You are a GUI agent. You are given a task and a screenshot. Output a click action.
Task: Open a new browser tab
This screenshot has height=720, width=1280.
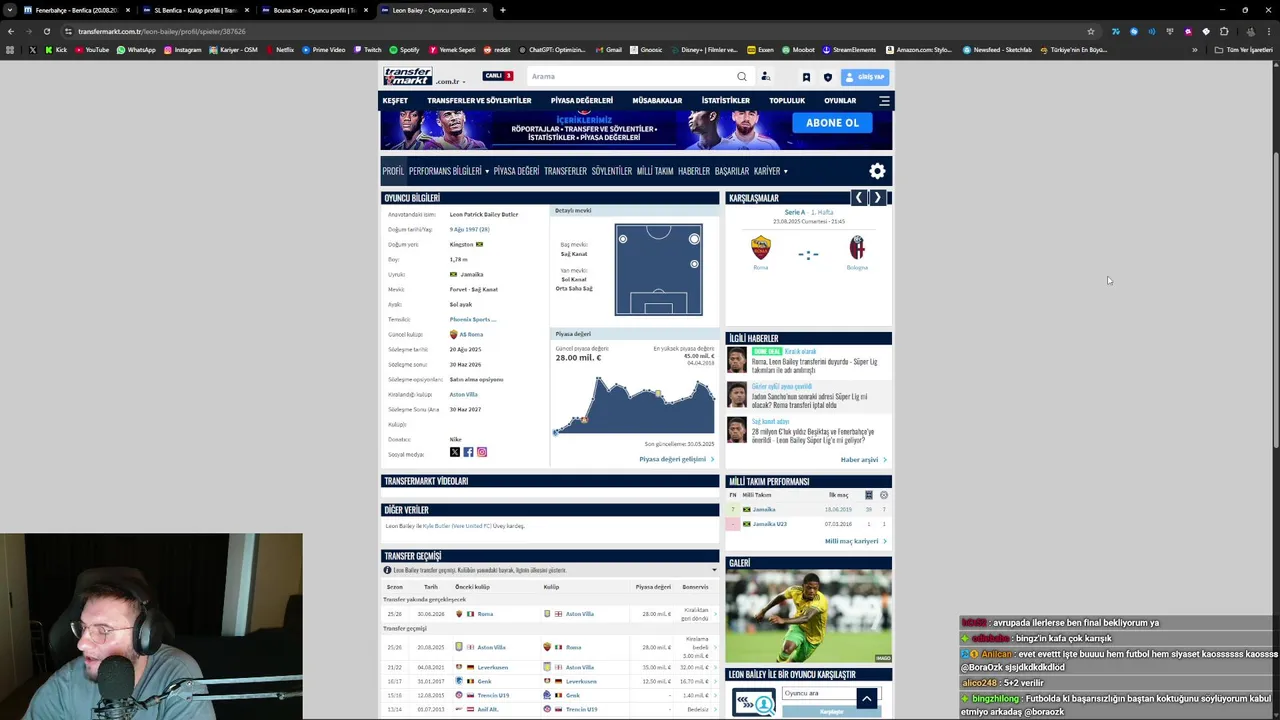tap(502, 10)
